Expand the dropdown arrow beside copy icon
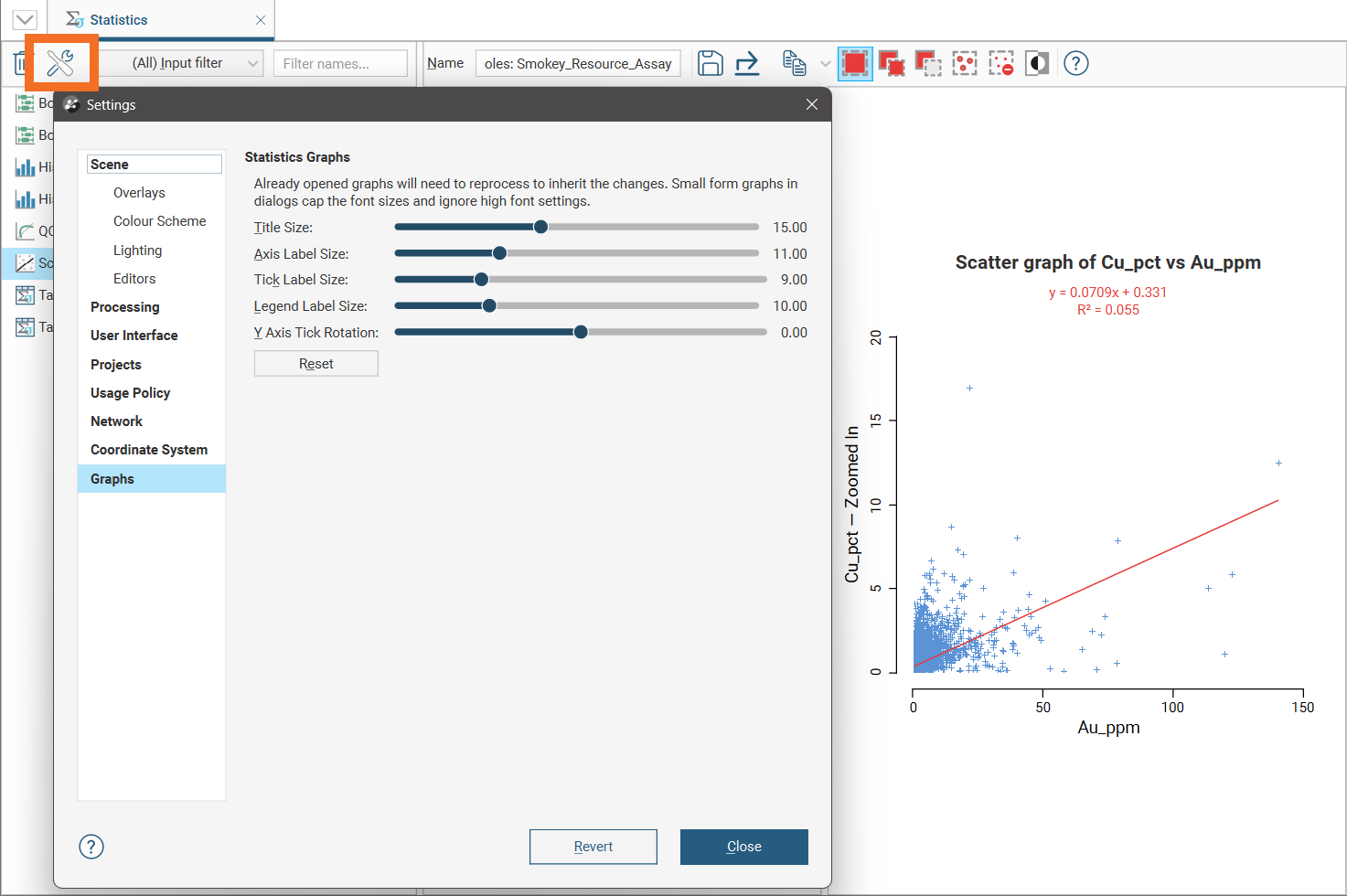 [825, 63]
